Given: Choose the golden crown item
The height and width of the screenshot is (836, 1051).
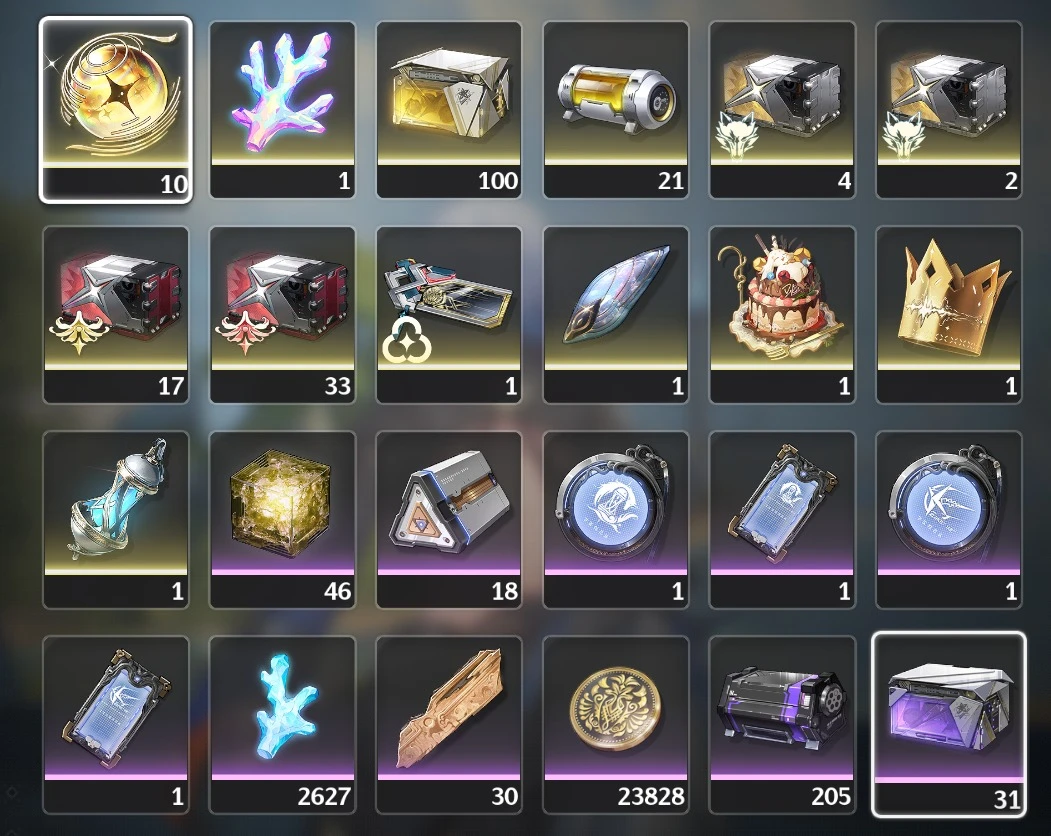Looking at the screenshot, I should pos(949,315).
